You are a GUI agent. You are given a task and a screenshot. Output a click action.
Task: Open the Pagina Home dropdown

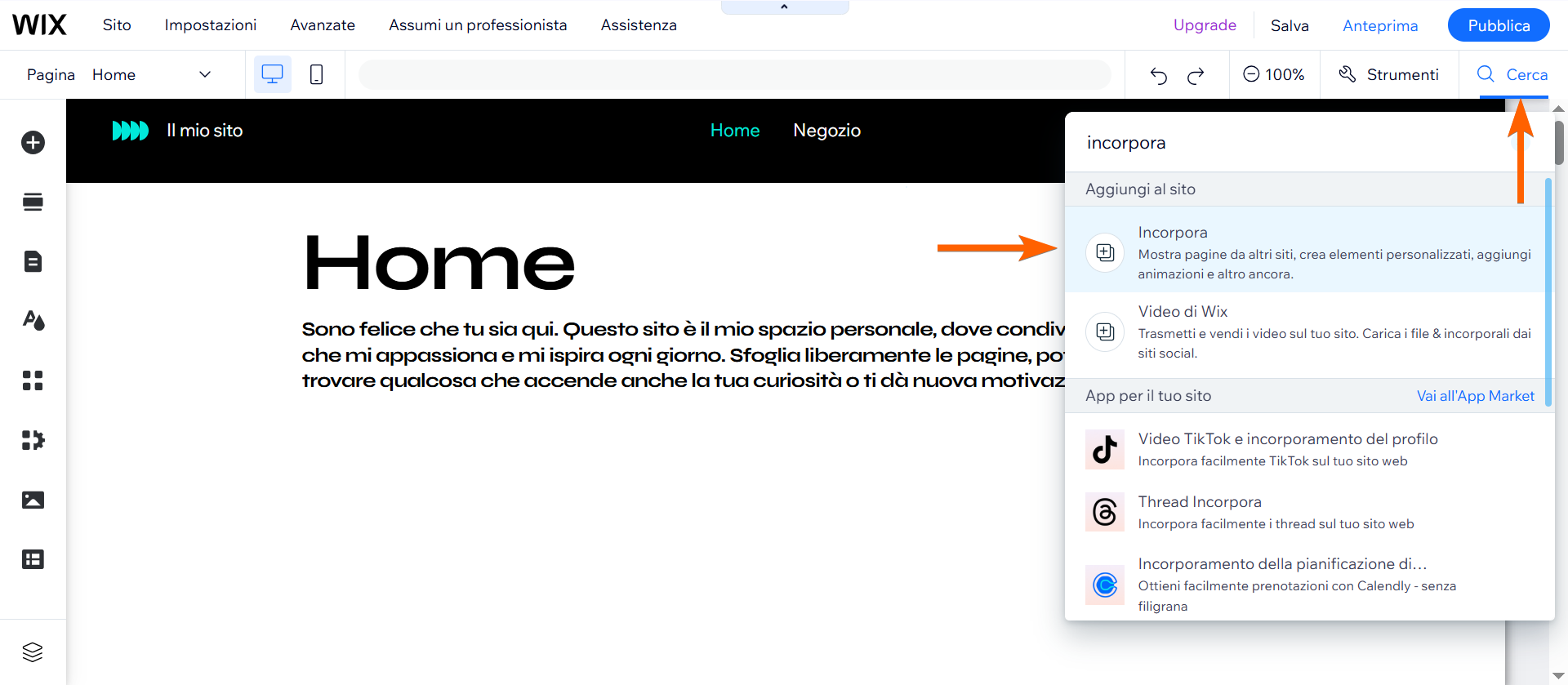click(119, 74)
